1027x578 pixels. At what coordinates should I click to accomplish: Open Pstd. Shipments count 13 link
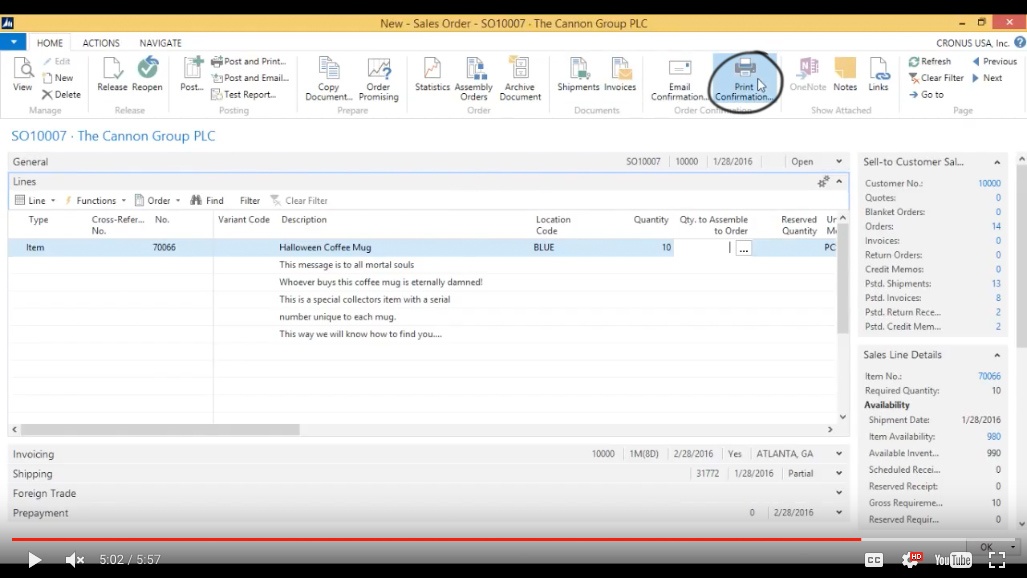click(996, 284)
